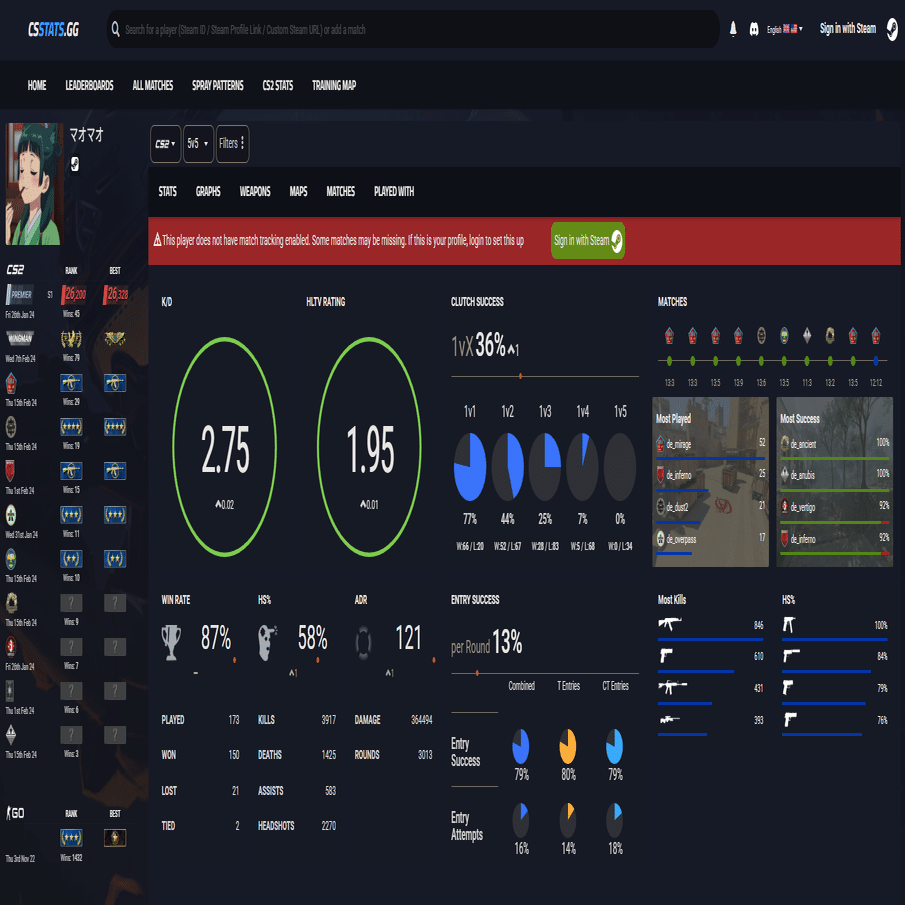Click the CS:GO logo in sidebar
Screen dimensions: 905x905
[x=16, y=813]
